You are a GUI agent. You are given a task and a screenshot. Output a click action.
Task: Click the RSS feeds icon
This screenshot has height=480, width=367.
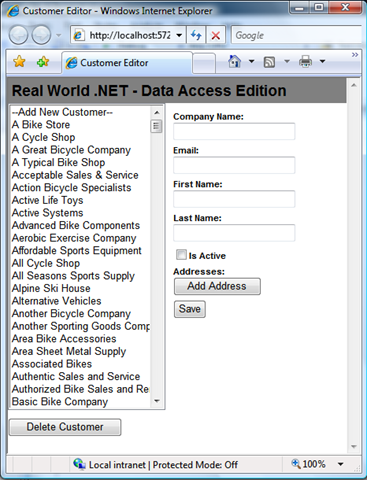tap(269, 62)
